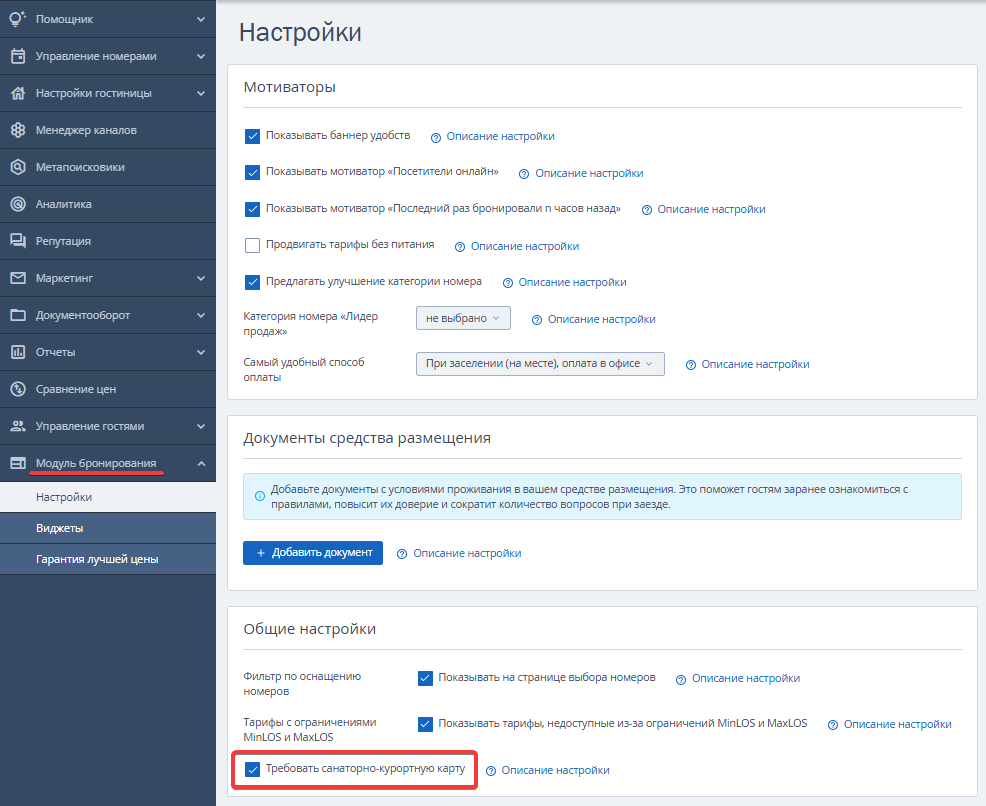Open Описание настройки link beside Добавить документ
The height and width of the screenshot is (806, 986).
tap(467, 554)
